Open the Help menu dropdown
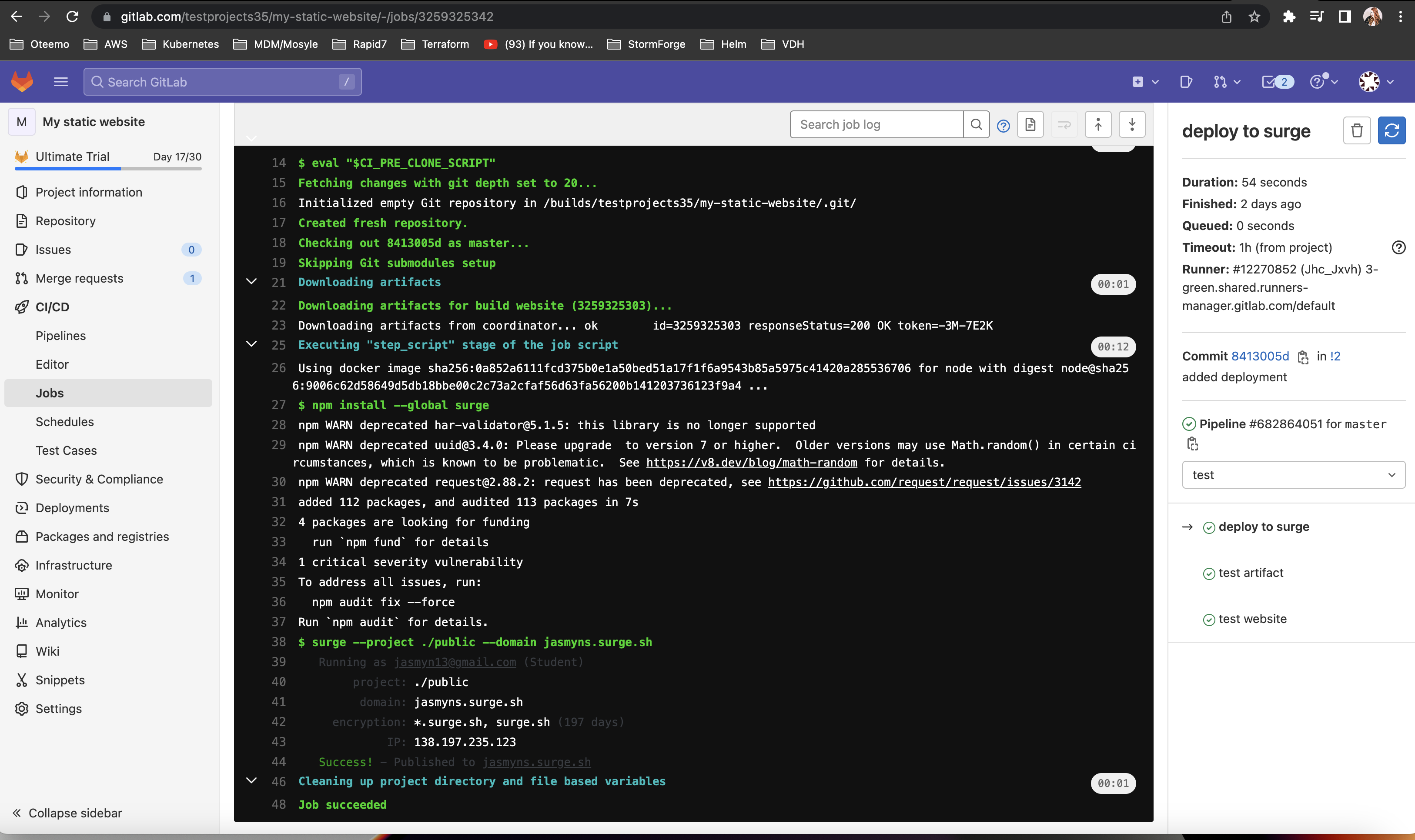The height and width of the screenshot is (840, 1415). click(x=1323, y=82)
